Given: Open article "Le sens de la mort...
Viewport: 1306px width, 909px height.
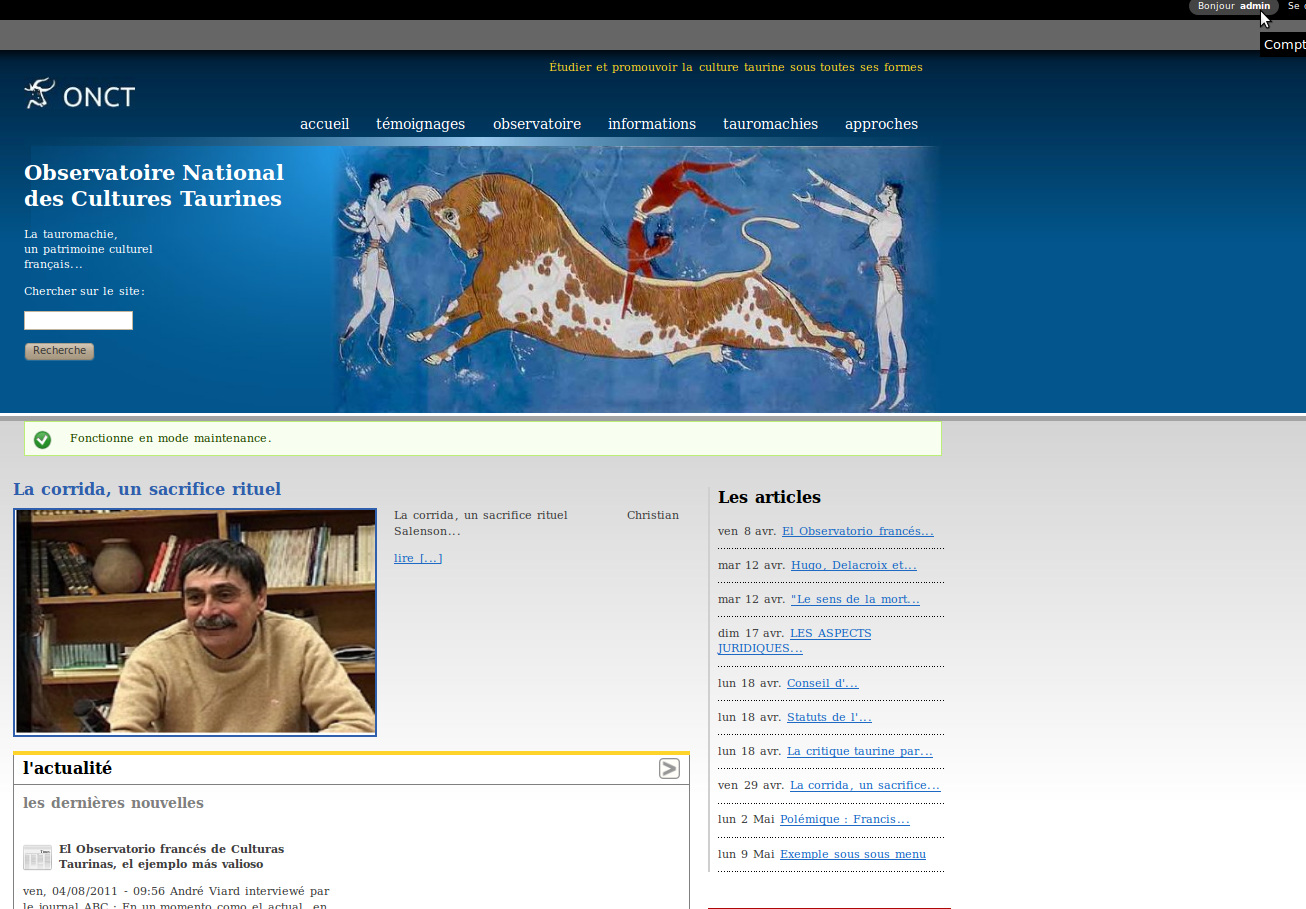Looking at the screenshot, I should (855, 599).
